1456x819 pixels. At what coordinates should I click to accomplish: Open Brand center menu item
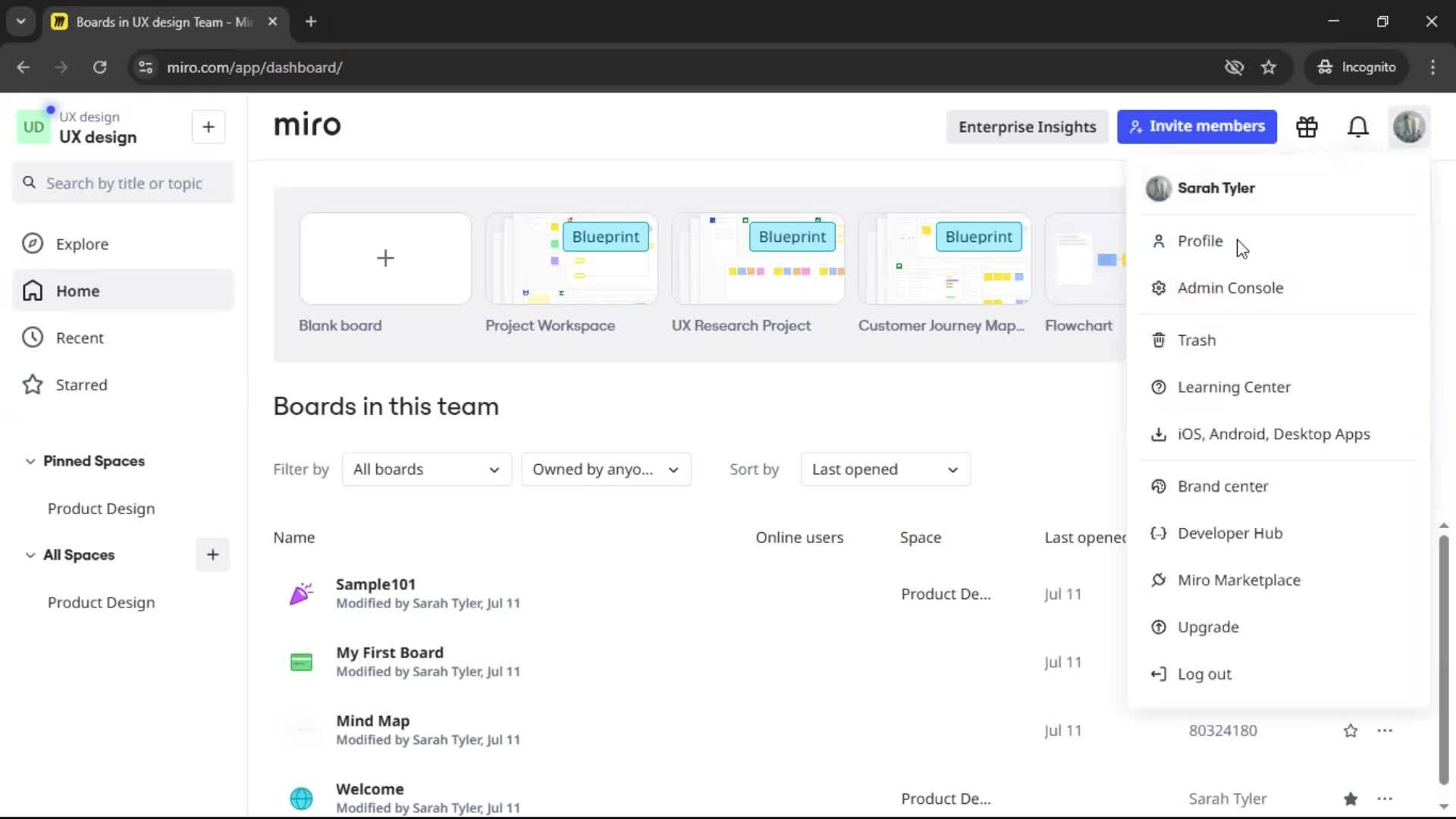pos(1278,487)
